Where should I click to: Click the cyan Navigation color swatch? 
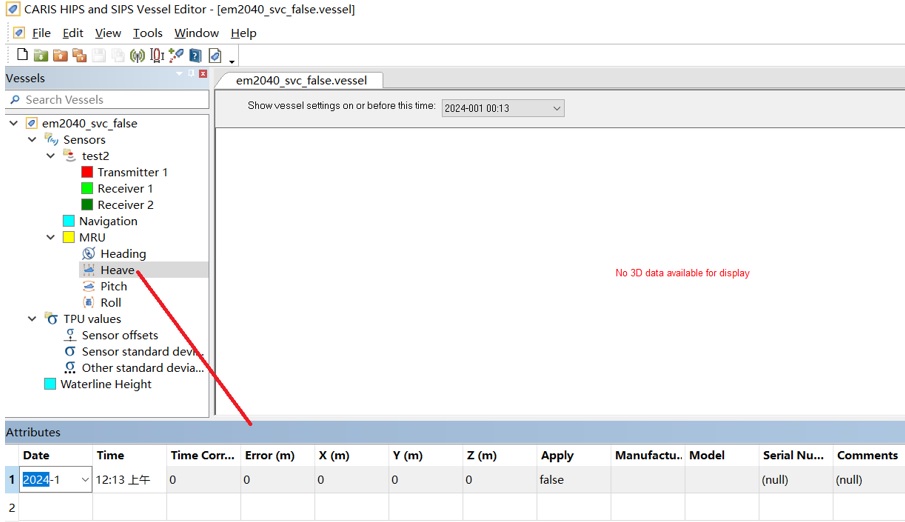point(69,221)
